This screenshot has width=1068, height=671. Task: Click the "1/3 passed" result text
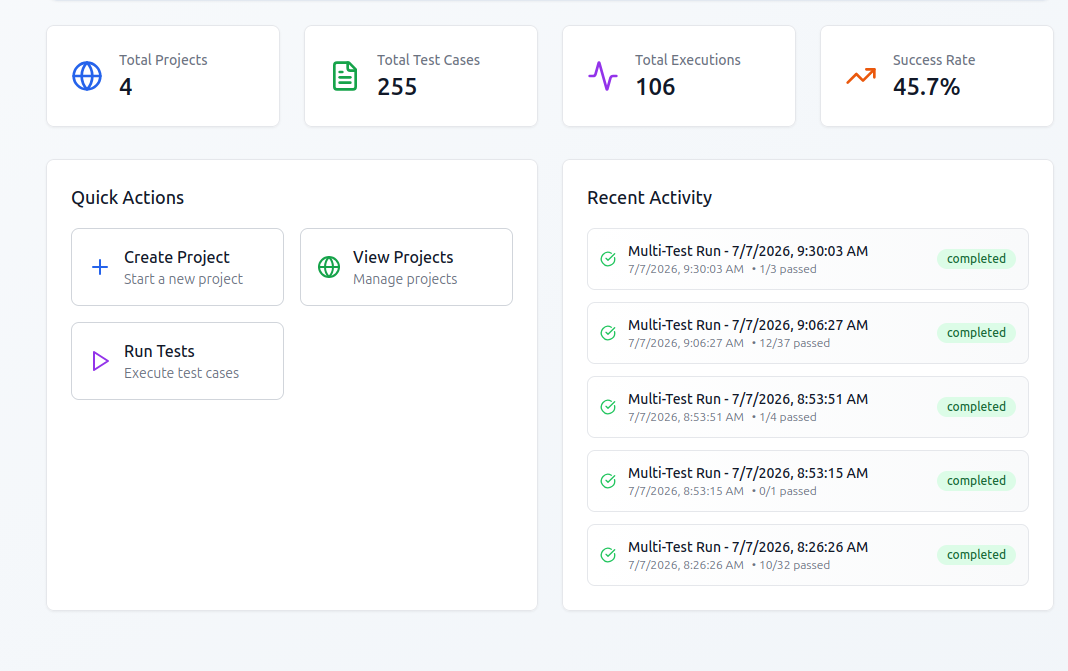click(788, 269)
